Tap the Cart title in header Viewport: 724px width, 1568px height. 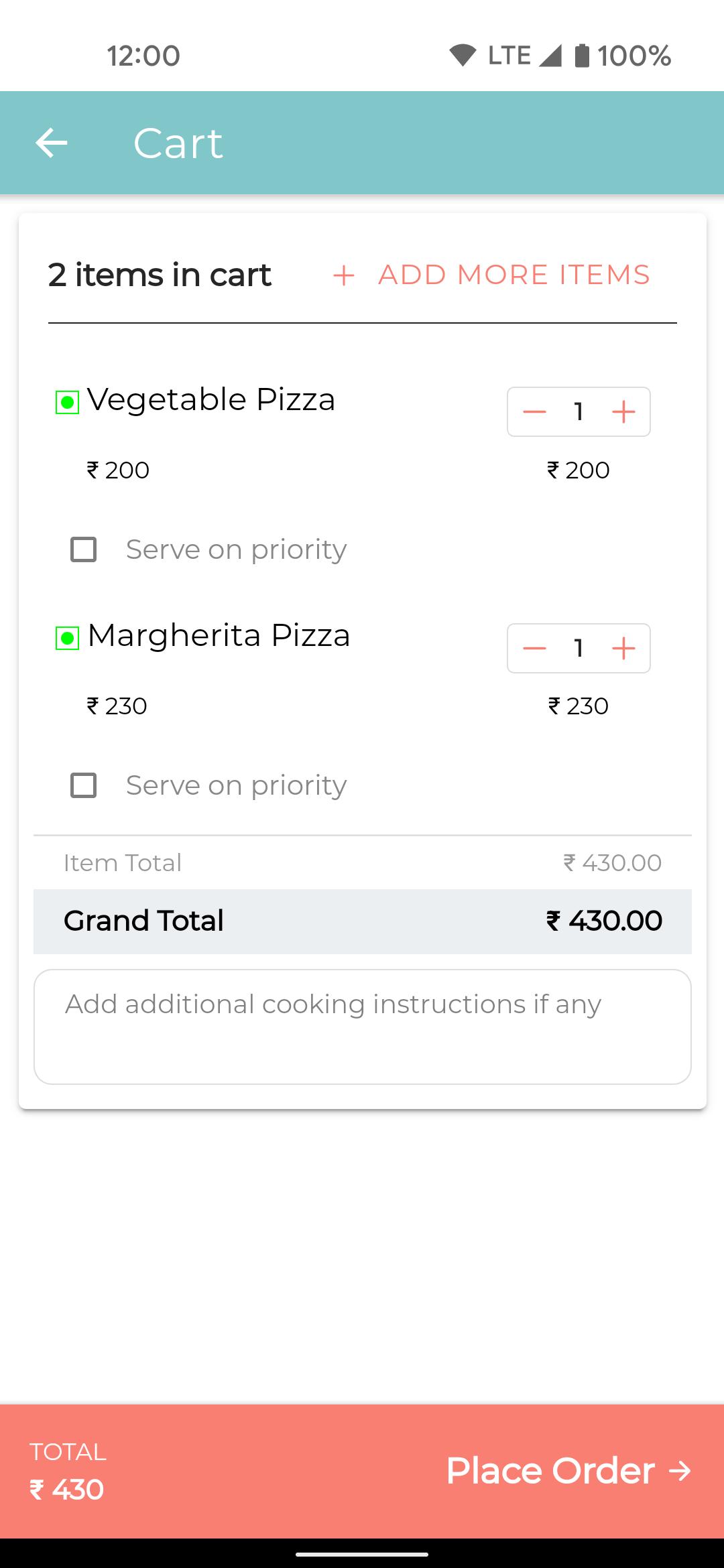pyautogui.click(x=178, y=143)
